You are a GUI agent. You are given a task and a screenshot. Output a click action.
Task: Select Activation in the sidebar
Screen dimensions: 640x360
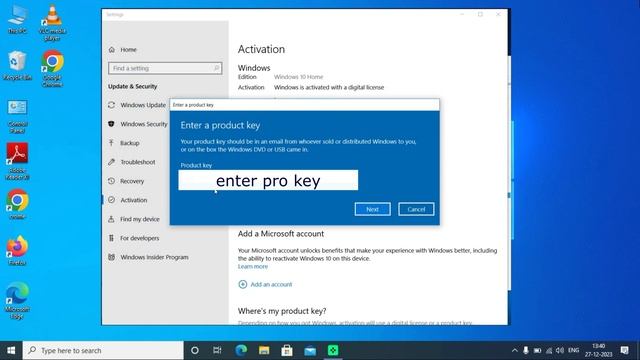click(133, 200)
